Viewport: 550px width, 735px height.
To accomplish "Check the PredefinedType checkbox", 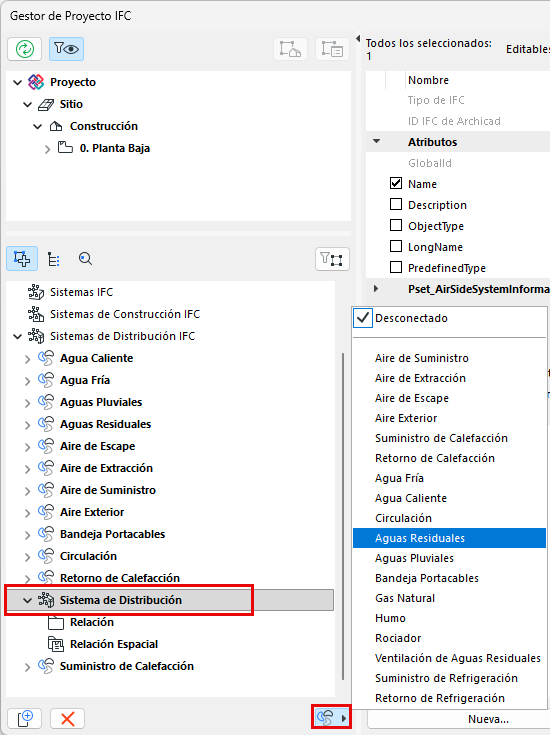I will click(396, 267).
